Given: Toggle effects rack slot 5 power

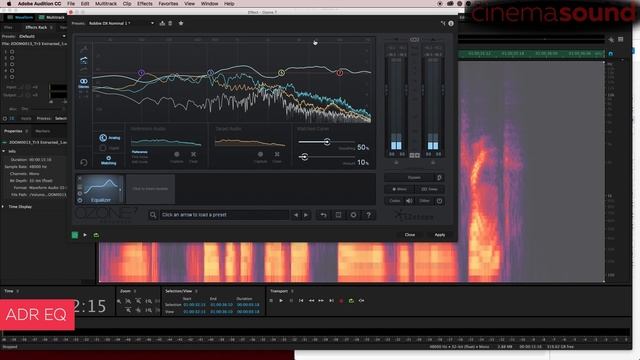Looking at the screenshot, I should coord(12,77).
